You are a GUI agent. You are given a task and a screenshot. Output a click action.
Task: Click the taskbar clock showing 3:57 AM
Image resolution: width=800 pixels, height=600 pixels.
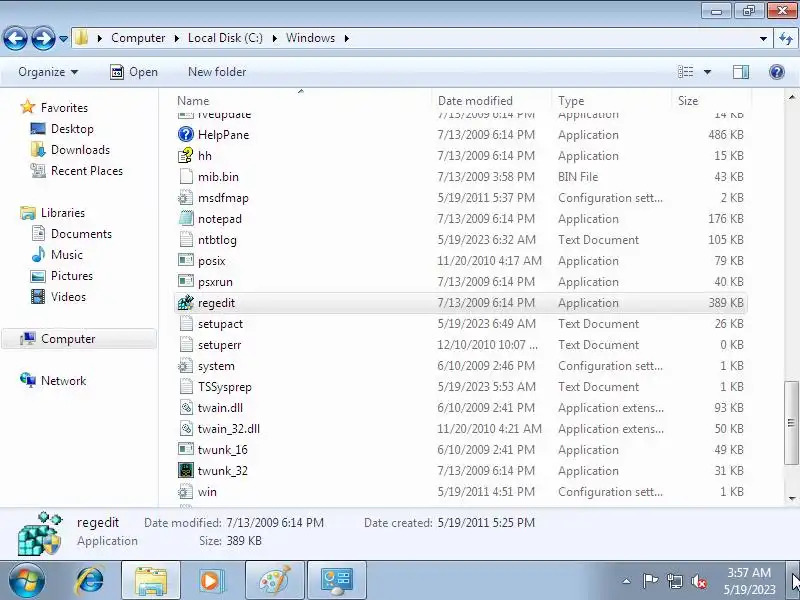749,581
